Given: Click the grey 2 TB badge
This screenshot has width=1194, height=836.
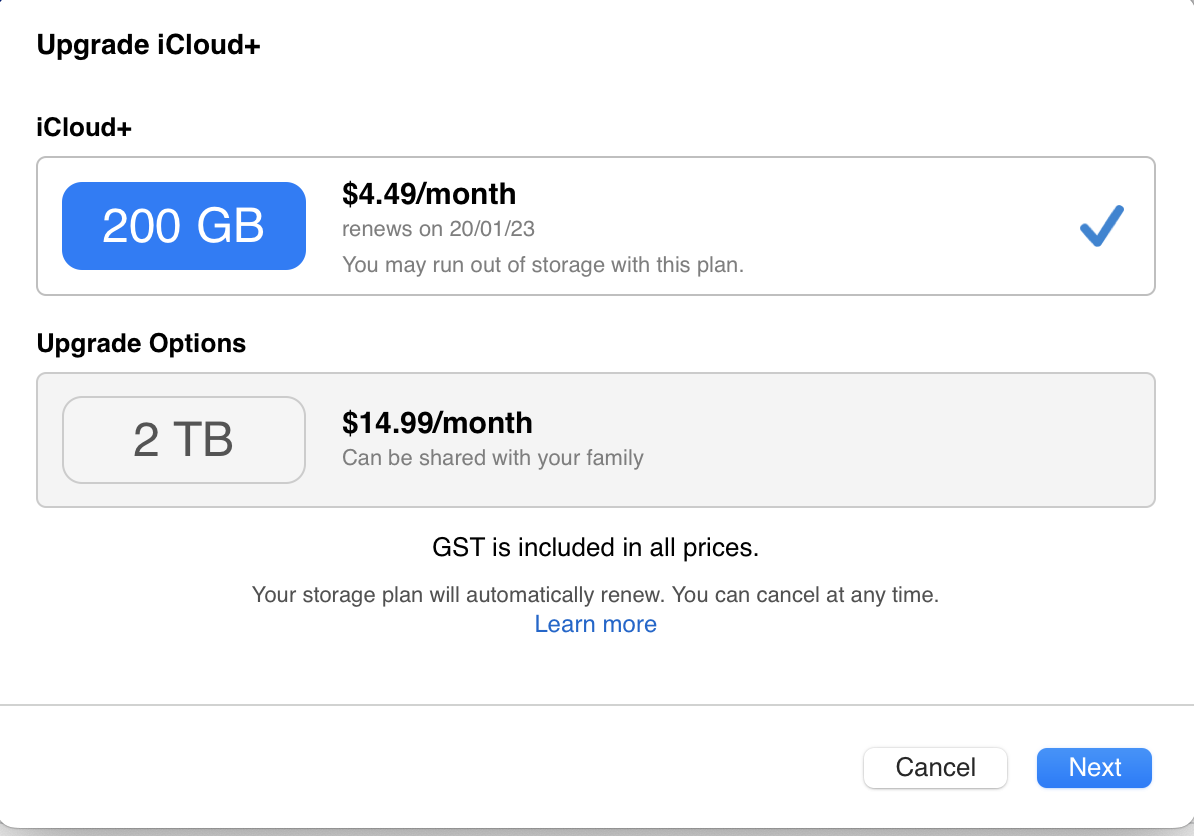Looking at the screenshot, I should click(x=183, y=440).
